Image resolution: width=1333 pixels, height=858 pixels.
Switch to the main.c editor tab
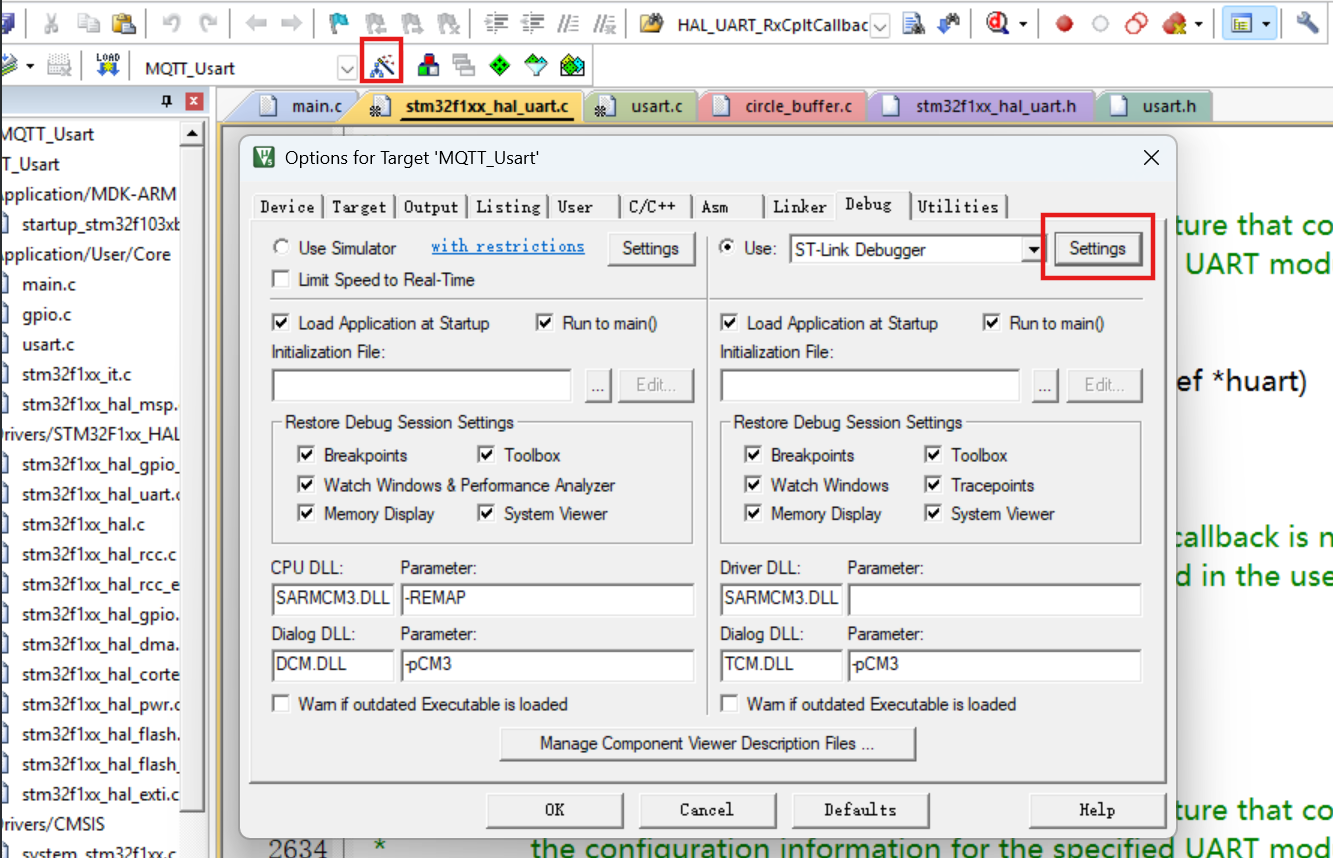(302, 105)
